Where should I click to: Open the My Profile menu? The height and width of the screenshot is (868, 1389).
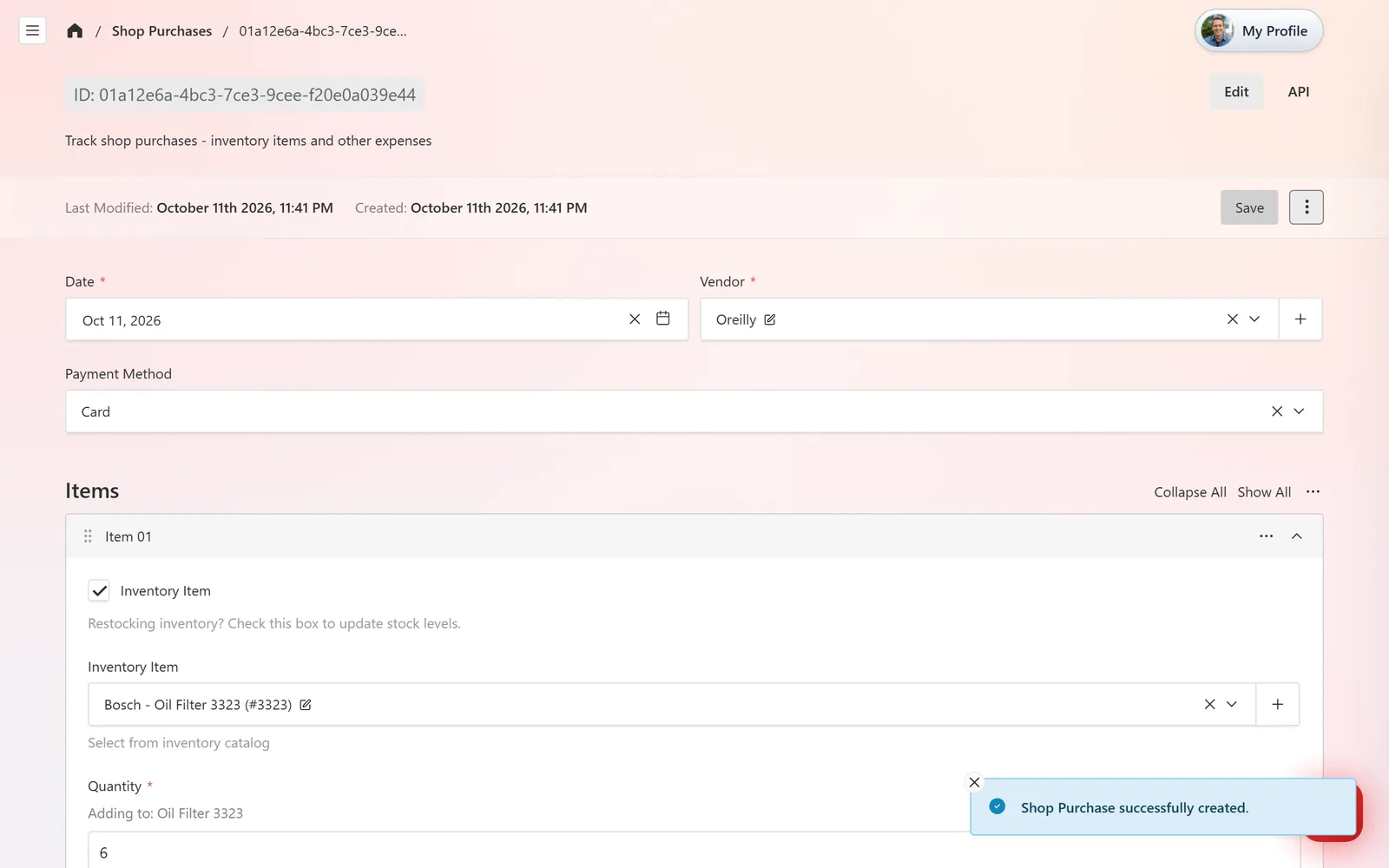1259,30
